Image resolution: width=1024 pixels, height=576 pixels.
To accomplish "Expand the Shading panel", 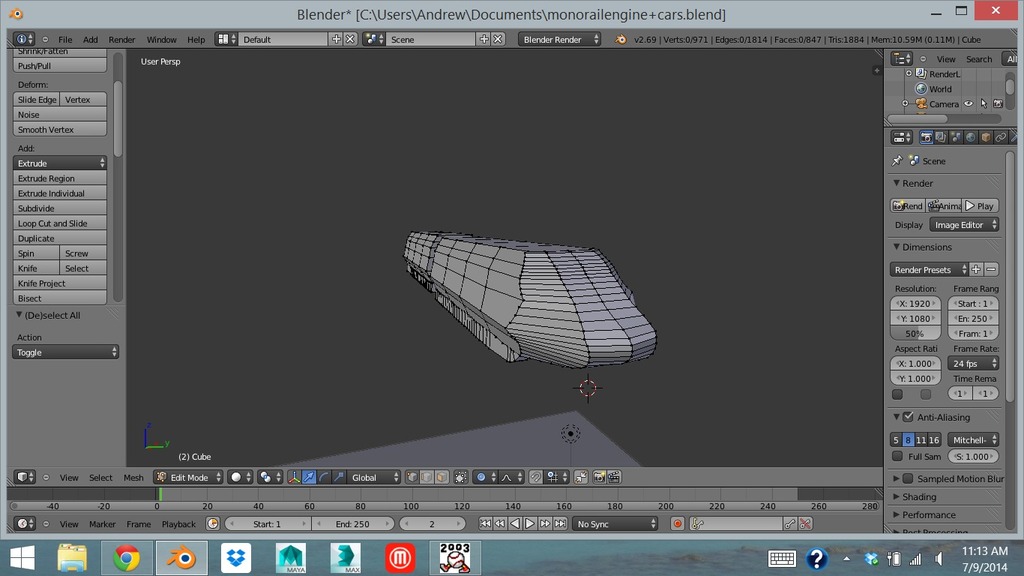I will coord(897,497).
